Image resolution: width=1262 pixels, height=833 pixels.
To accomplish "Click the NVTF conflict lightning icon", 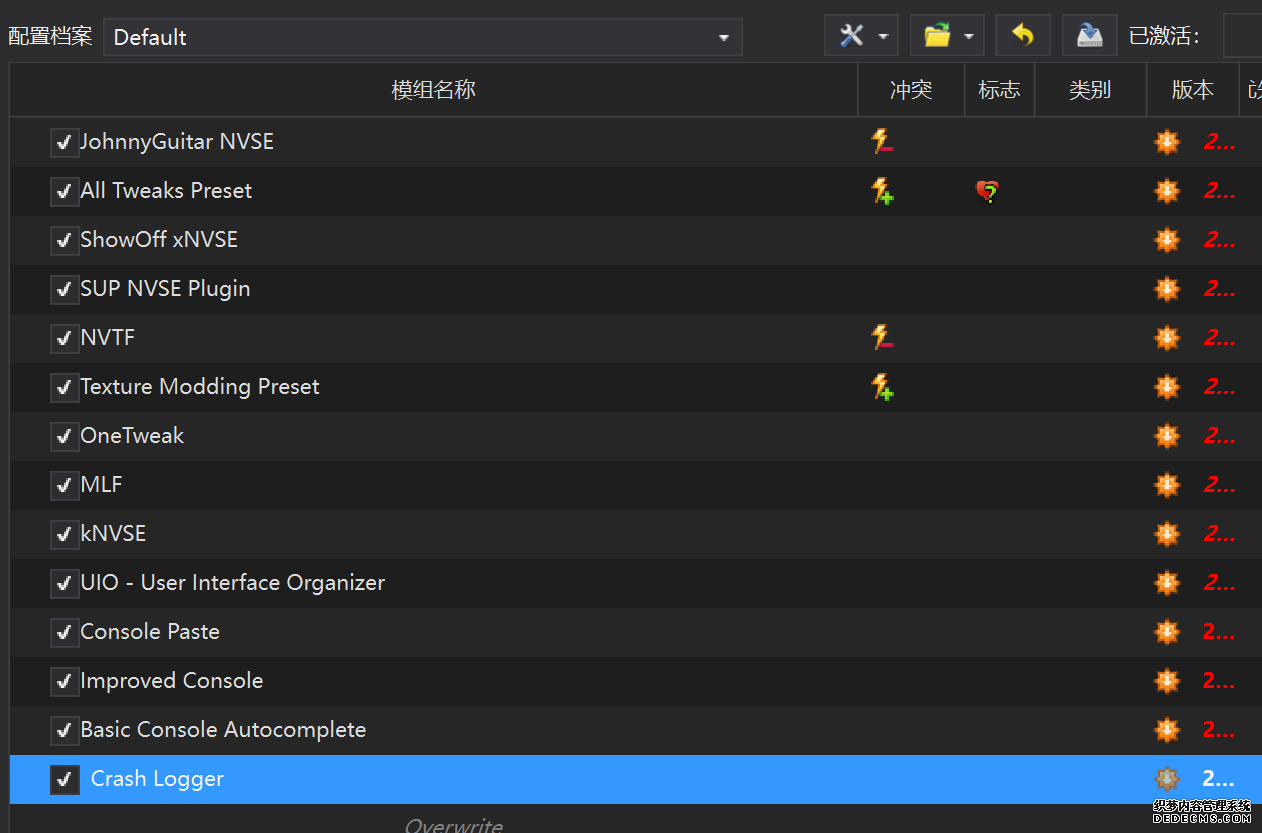I will coord(882,338).
